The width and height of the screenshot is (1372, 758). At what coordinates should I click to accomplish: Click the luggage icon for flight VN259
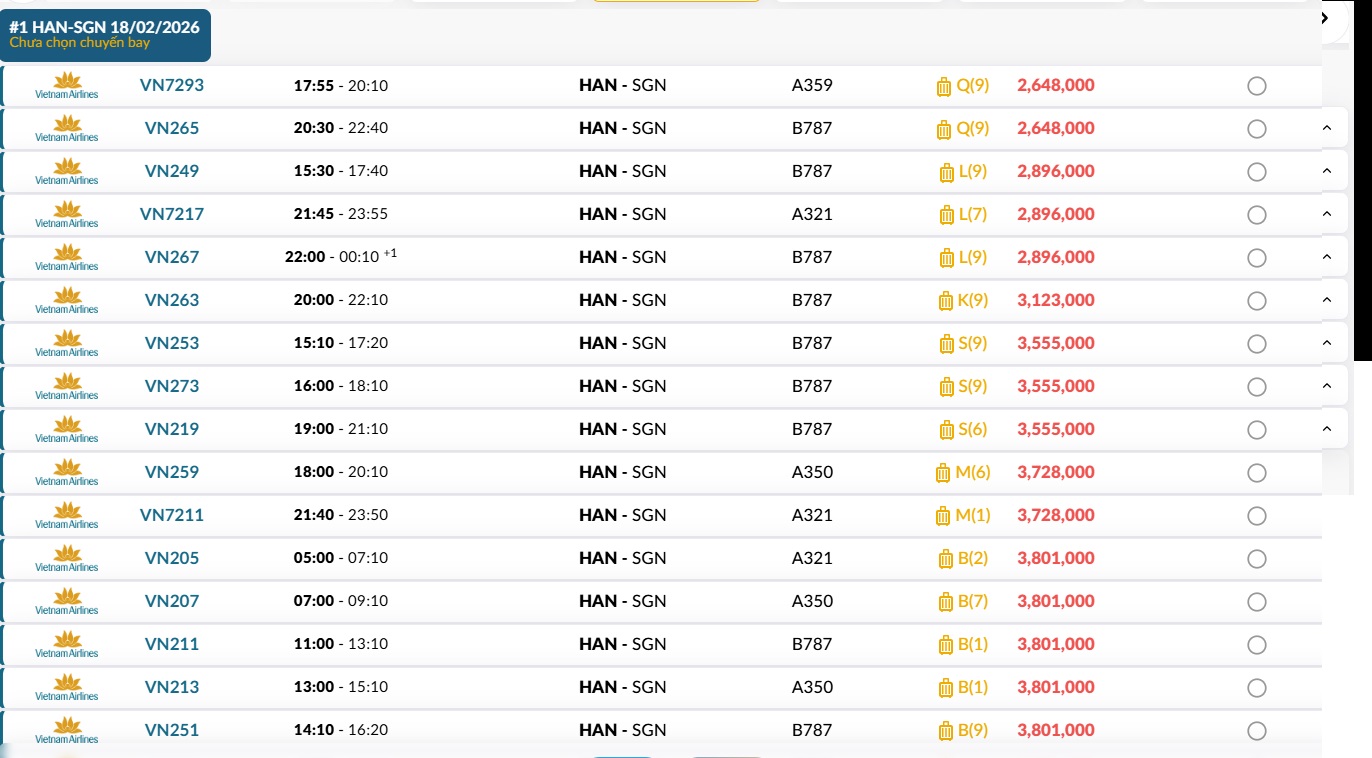click(x=942, y=473)
